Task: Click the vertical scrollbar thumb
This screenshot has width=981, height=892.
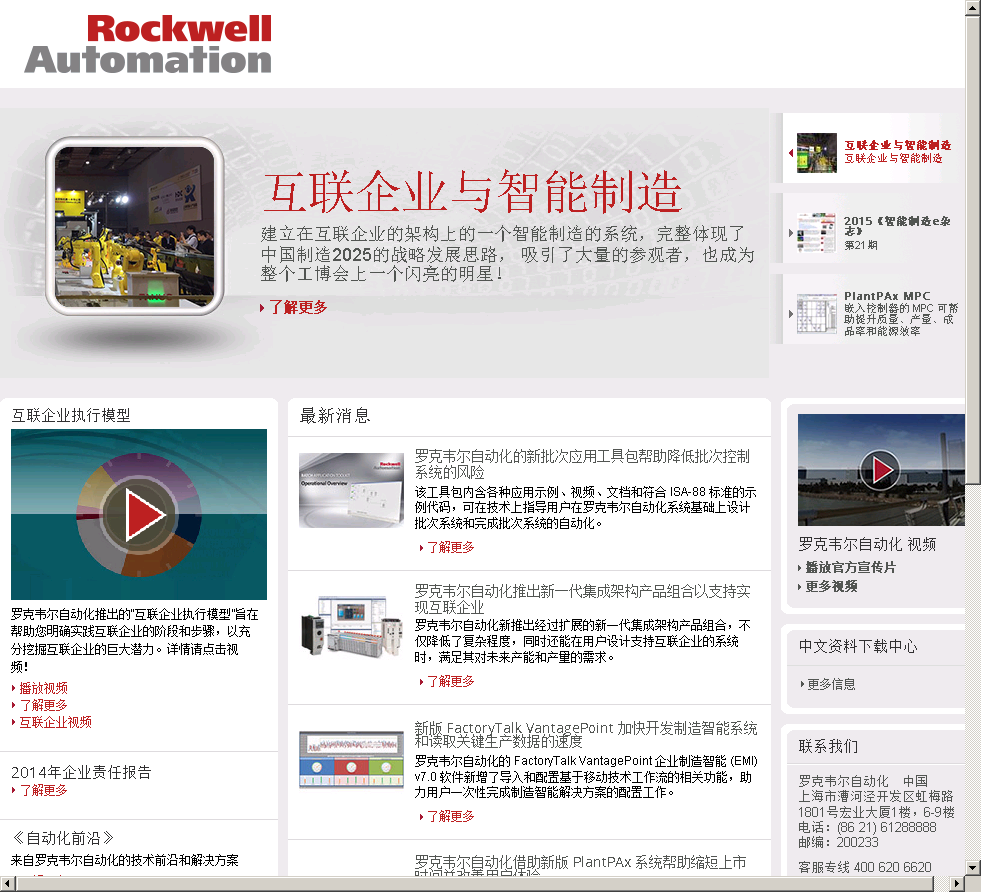Action: pyautogui.click(x=973, y=250)
